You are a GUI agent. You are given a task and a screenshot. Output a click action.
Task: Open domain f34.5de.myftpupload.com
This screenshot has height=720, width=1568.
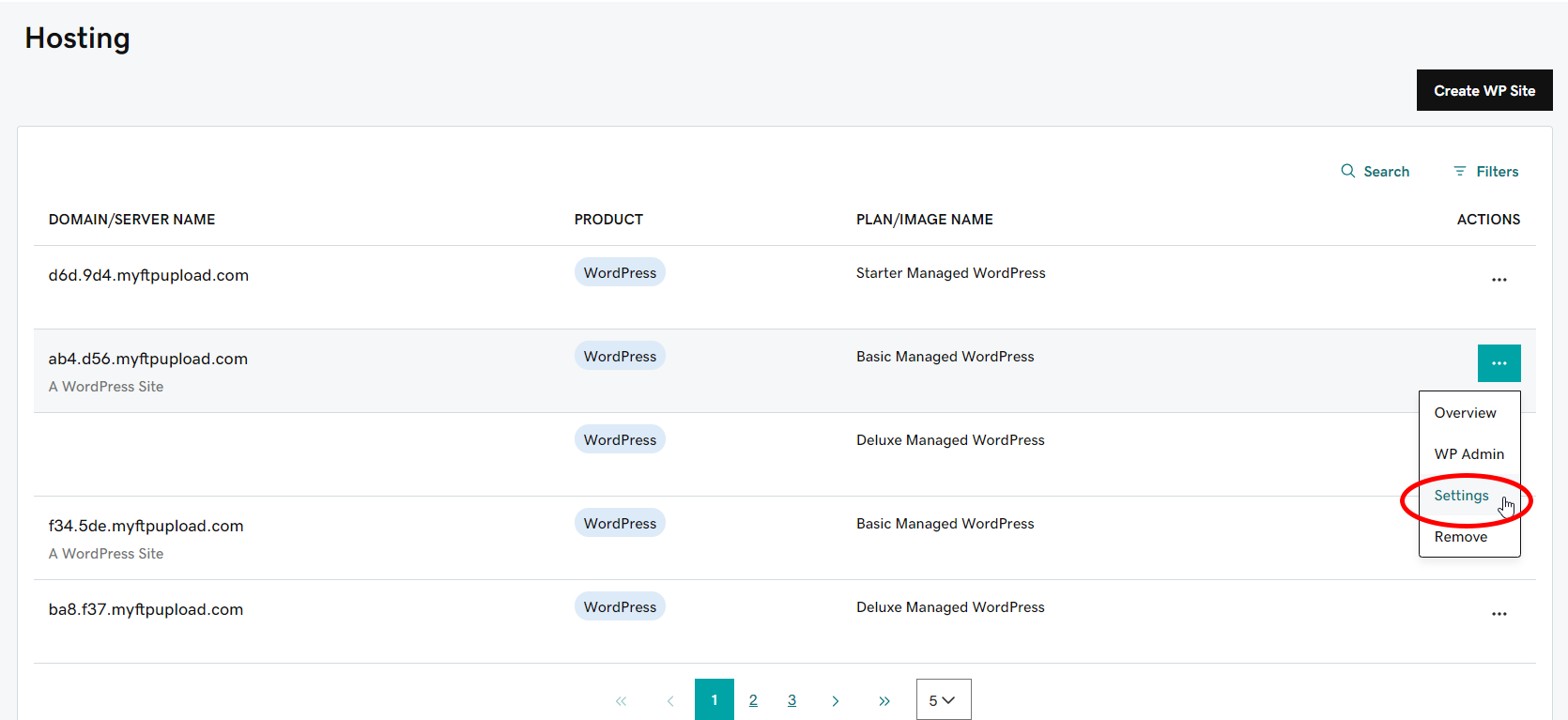[146, 526]
